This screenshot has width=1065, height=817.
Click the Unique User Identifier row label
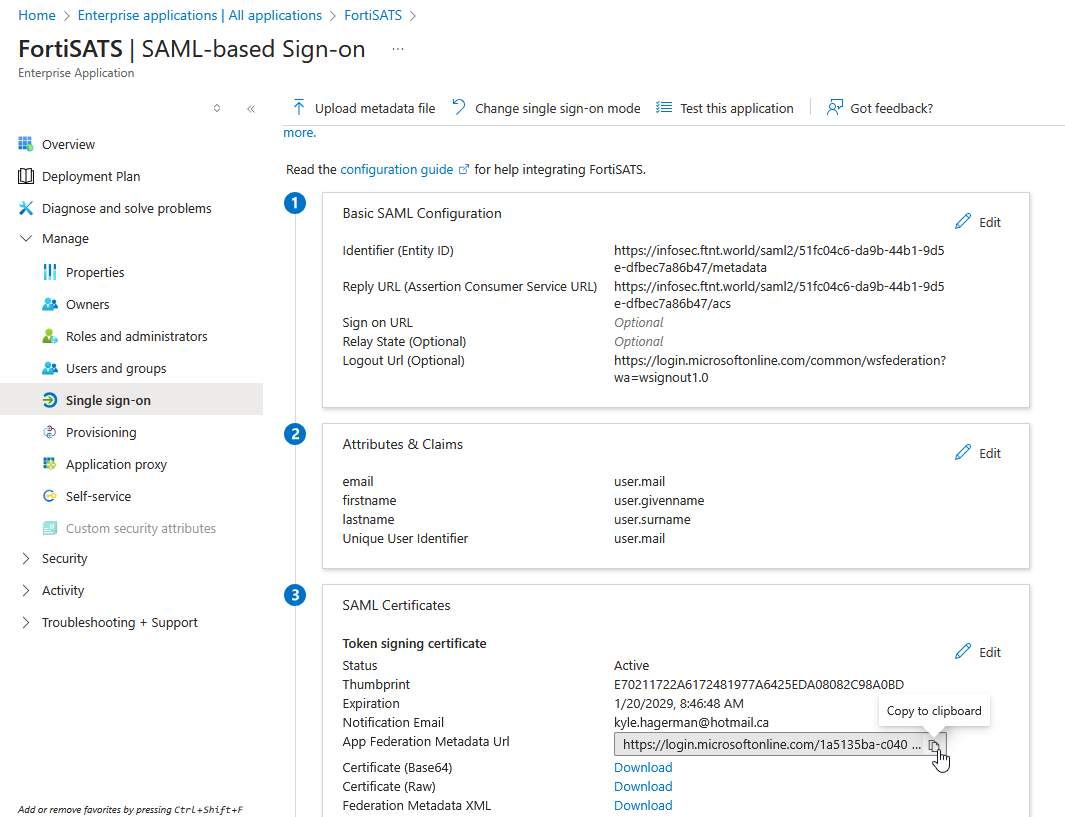(x=405, y=539)
